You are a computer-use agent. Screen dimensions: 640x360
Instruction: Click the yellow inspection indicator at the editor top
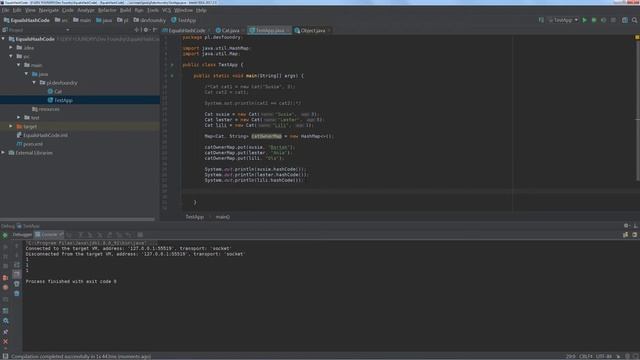click(637, 37)
